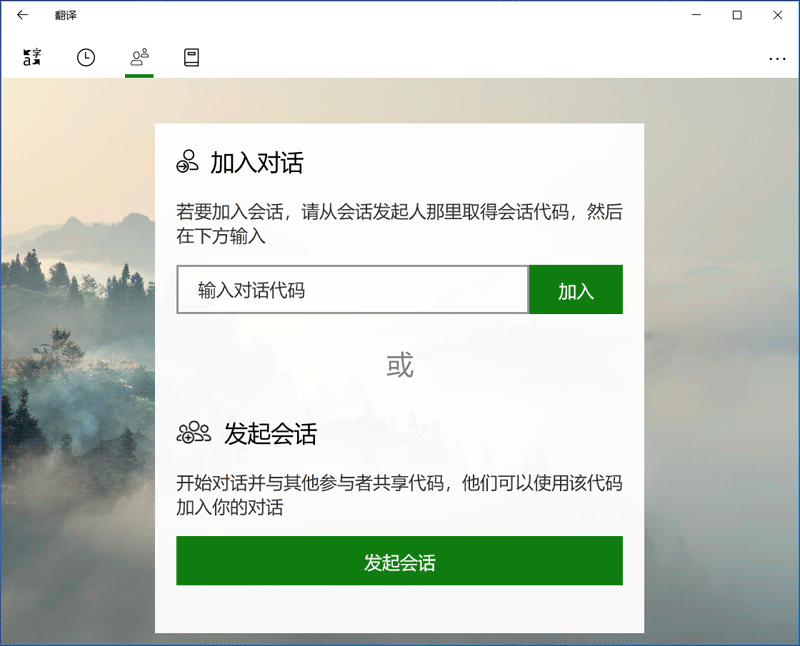
Task: Click the 翻译 window title
Action: pyautogui.click(x=66, y=15)
